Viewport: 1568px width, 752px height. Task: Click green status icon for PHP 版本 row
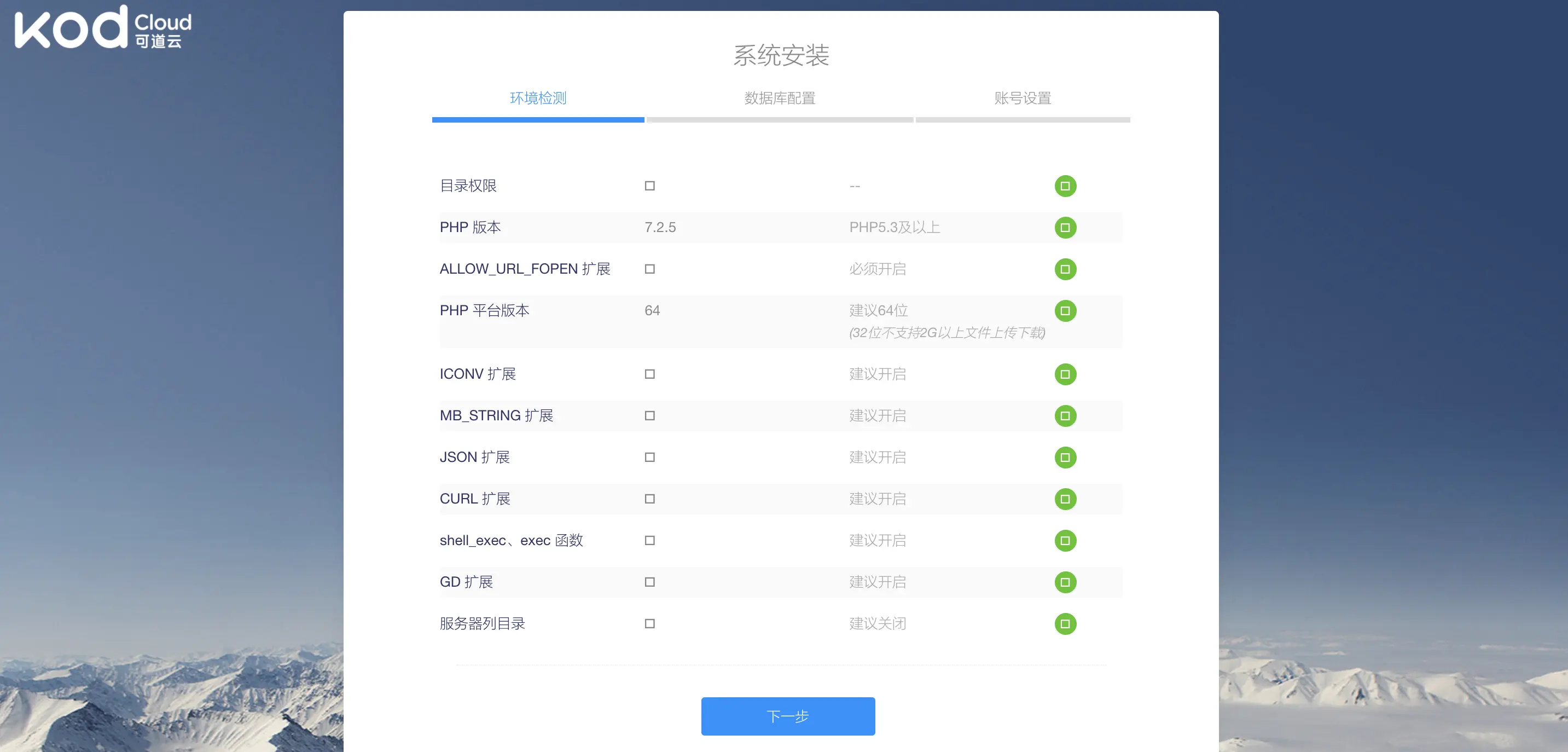point(1065,228)
